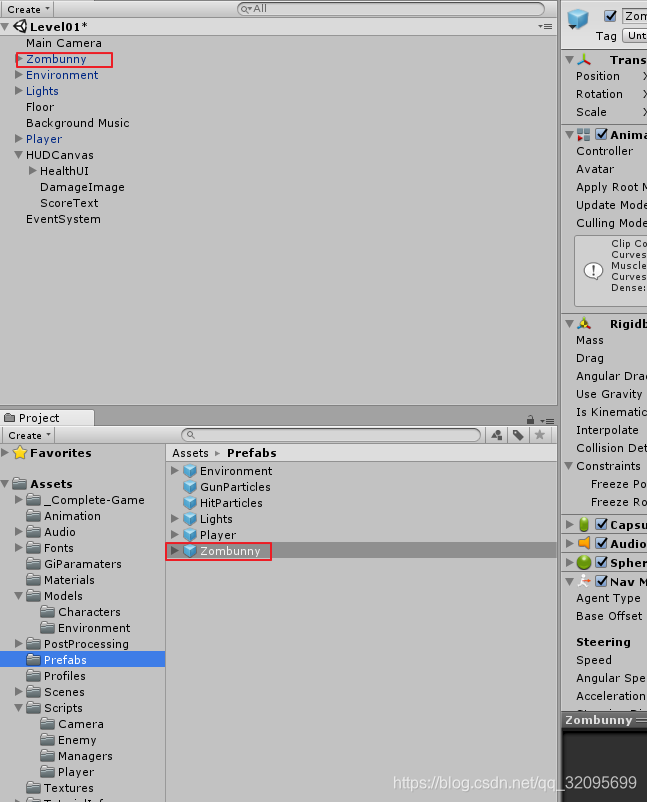647x802 pixels.
Task: Toggle the Animator component checkbox
Action: click(602, 134)
